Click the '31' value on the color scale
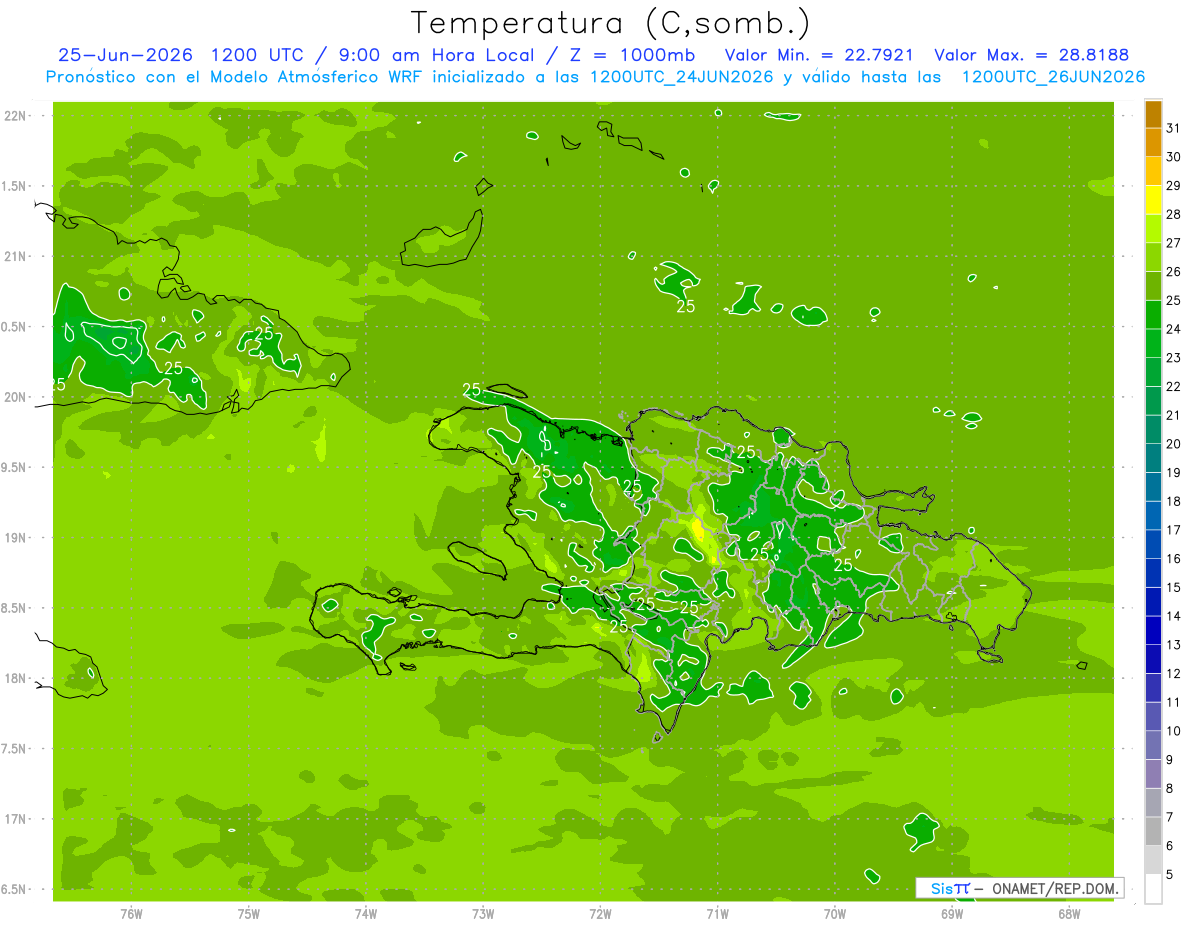 coord(1173,128)
